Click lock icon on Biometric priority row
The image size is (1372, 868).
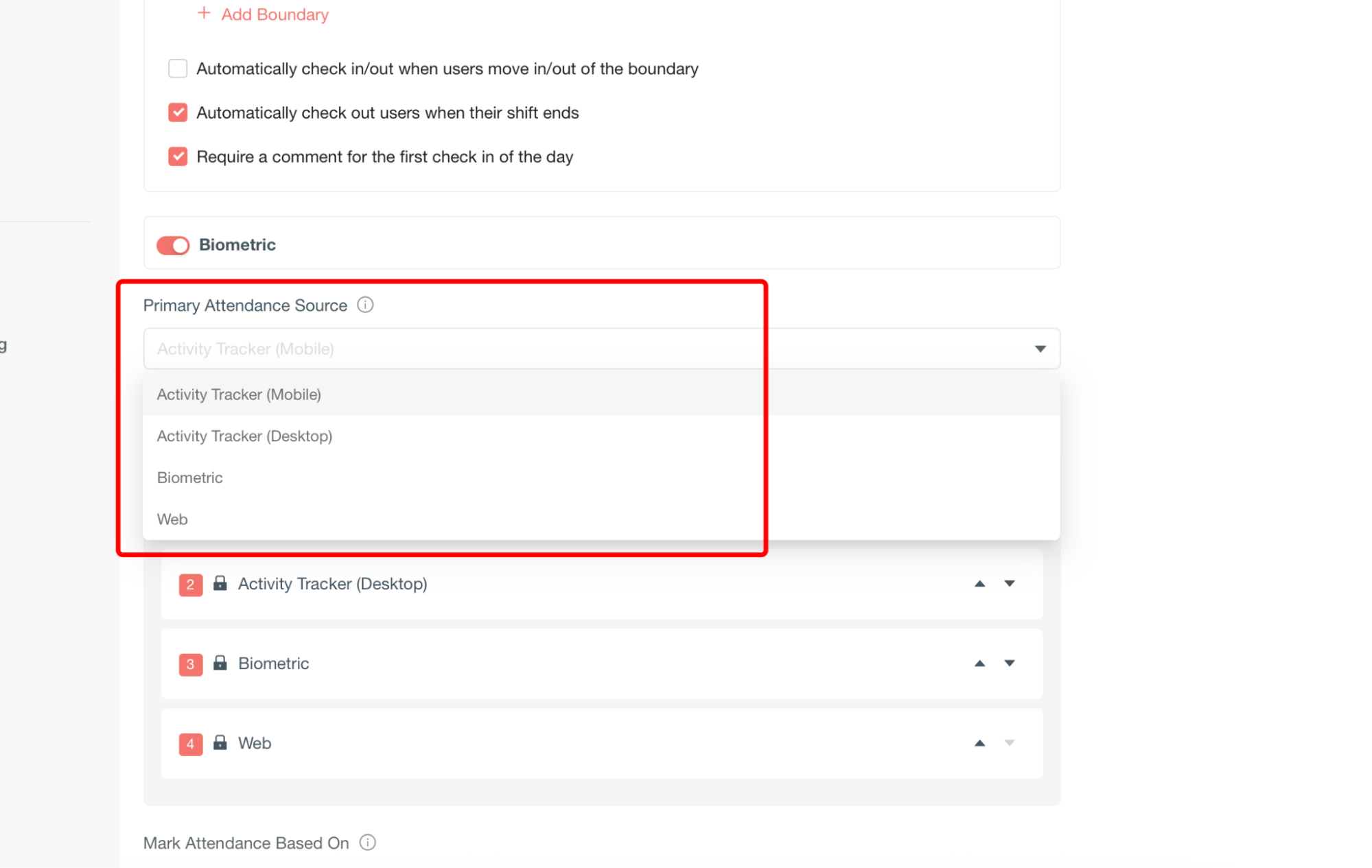click(220, 663)
